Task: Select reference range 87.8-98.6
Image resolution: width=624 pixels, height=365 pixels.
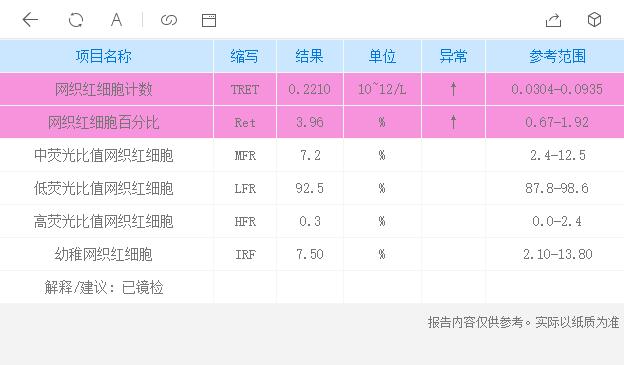Action: pyautogui.click(x=557, y=188)
